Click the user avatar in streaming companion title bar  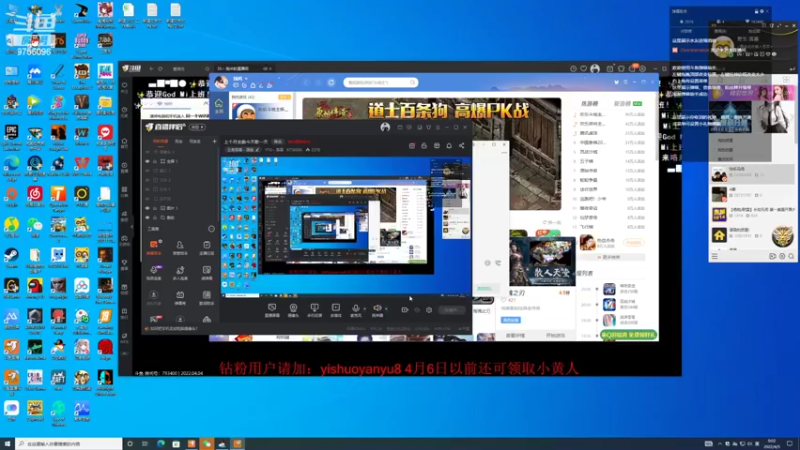[x=385, y=127]
